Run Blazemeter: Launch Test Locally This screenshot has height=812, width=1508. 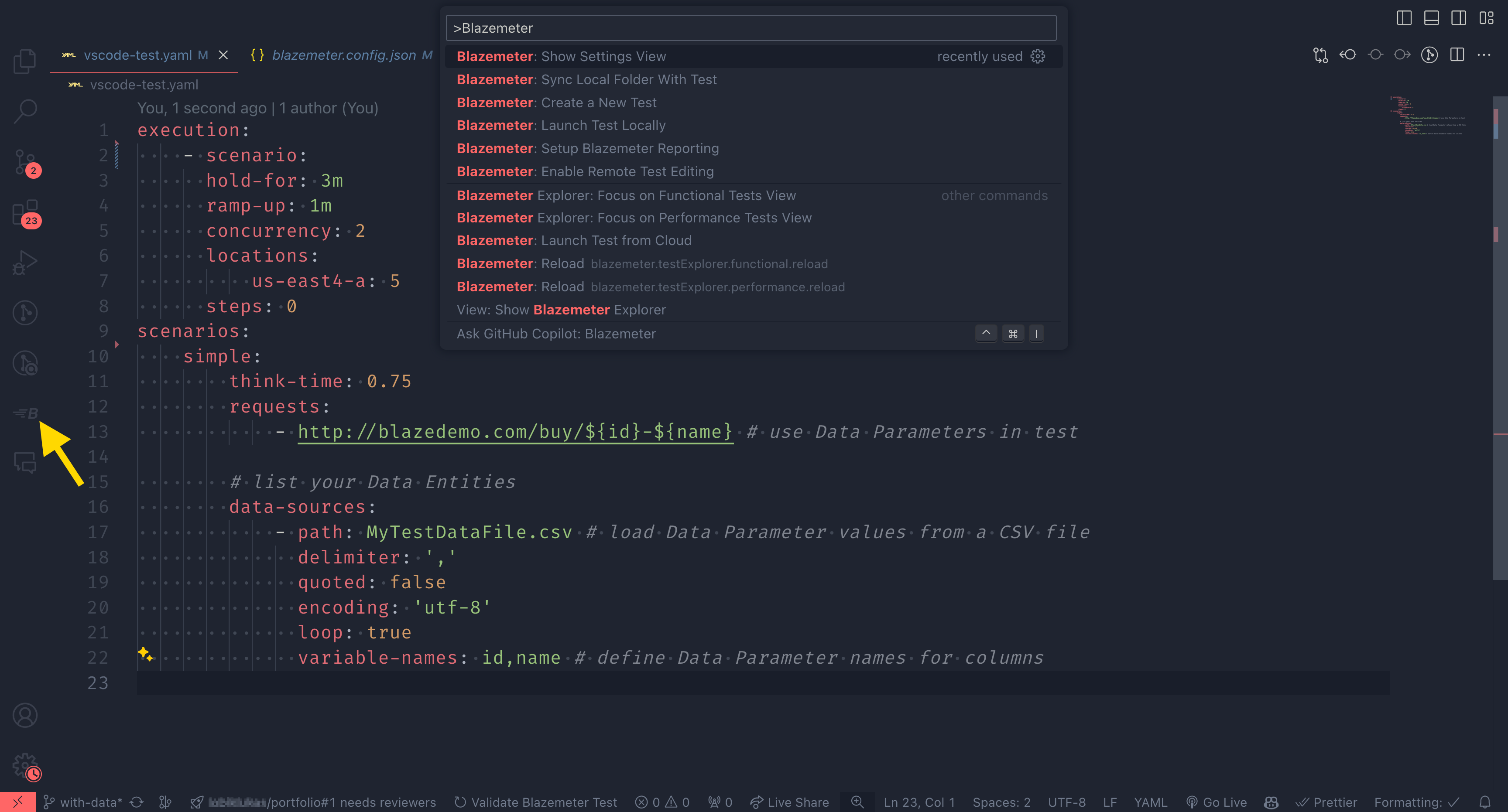click(x=754, y=125)
